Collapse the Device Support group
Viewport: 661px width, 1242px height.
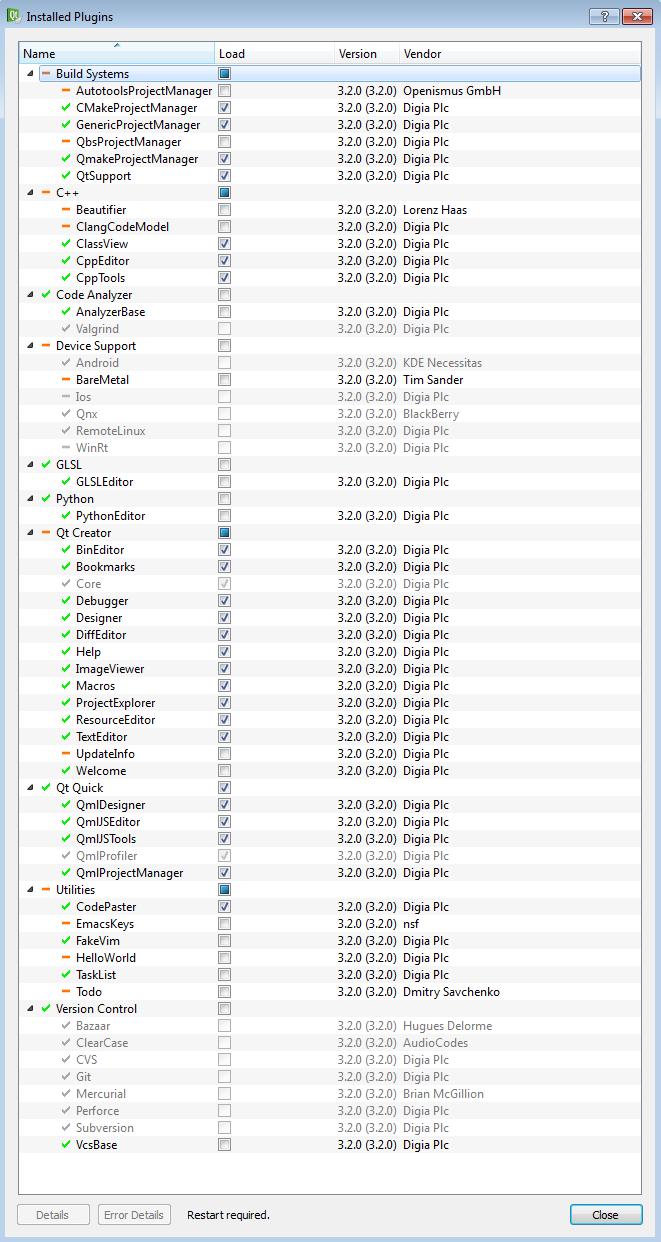30,346
